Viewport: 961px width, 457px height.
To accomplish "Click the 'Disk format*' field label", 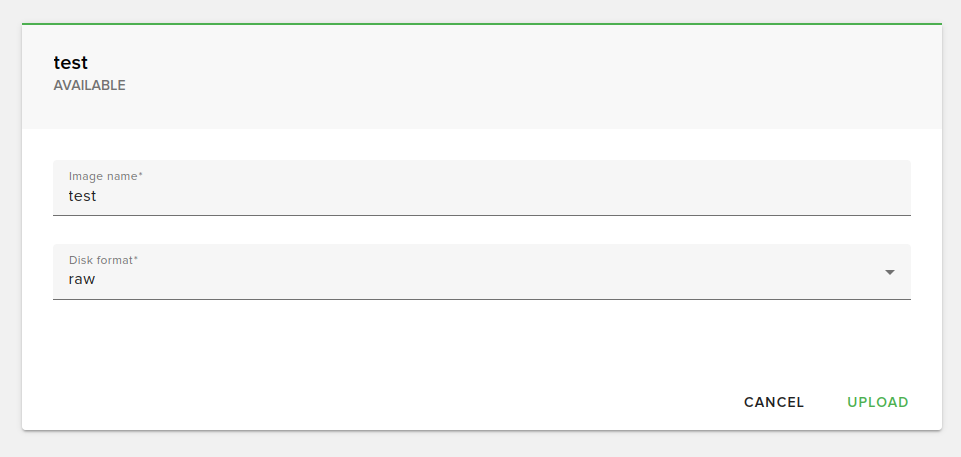I will pos(103,260).
